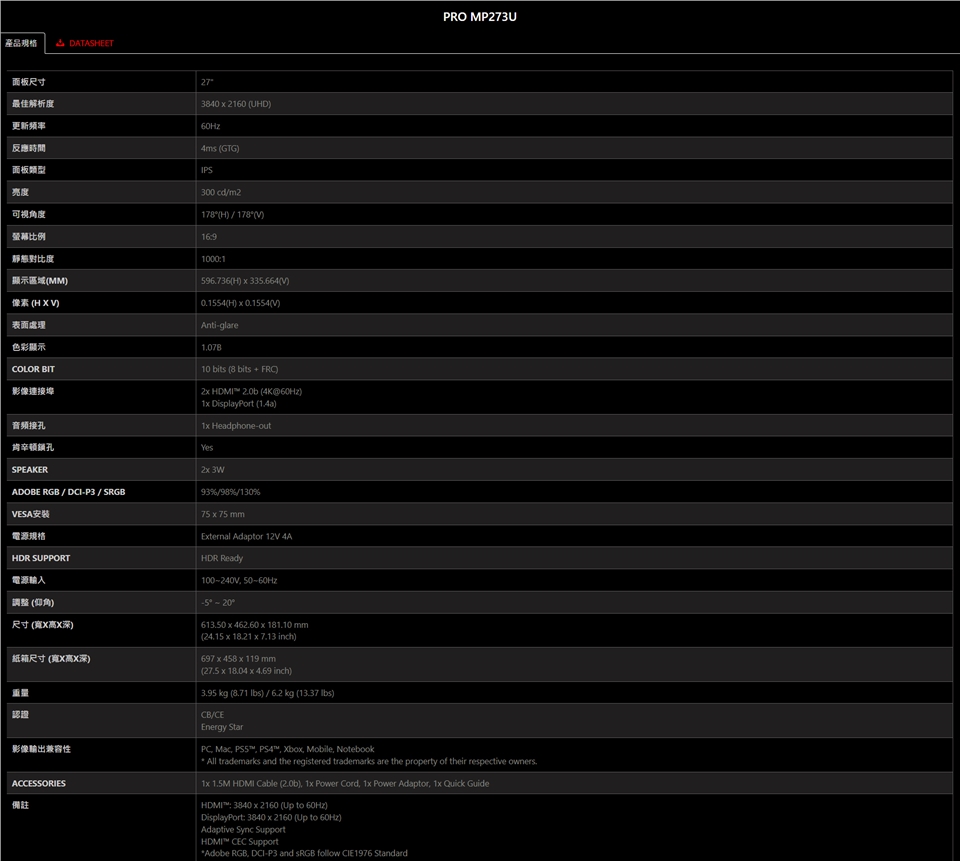Select the HDMI: 3840 x 2160 note line
Screen dimensions: 960x861
[x=264, y=805]
